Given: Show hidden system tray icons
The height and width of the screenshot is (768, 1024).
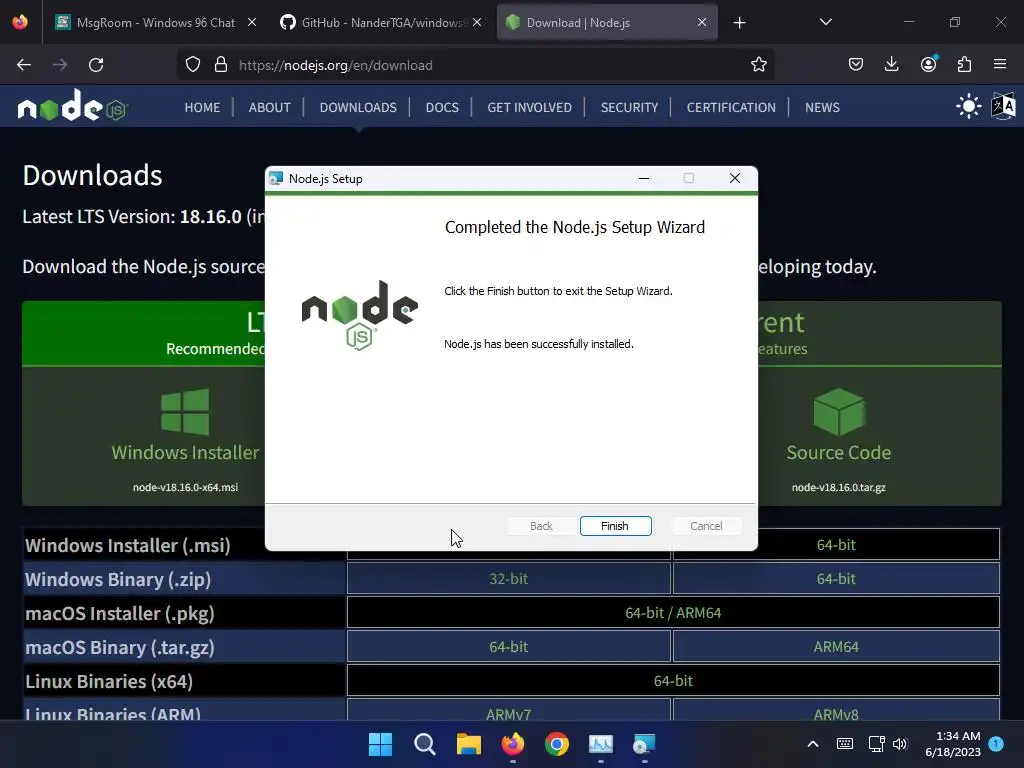Looking at the screenshot, I should pyautogui.click(x=812, y=744).
